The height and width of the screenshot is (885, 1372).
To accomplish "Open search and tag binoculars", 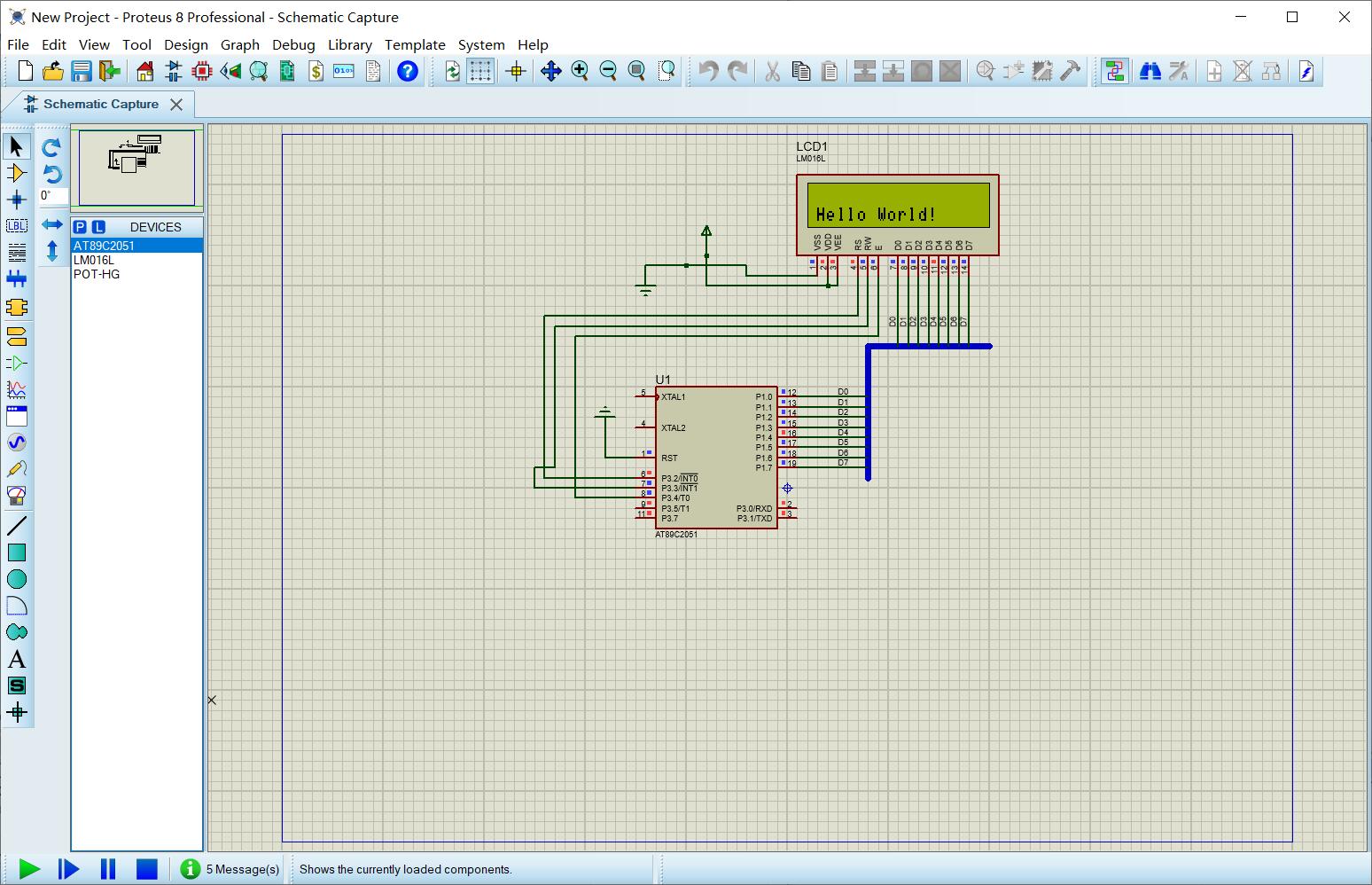I will tap(1150, 71).
